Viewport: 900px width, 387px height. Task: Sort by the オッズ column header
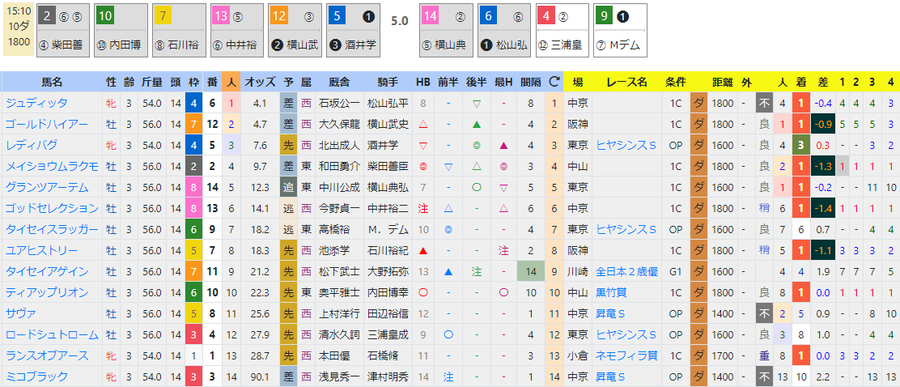259,82
